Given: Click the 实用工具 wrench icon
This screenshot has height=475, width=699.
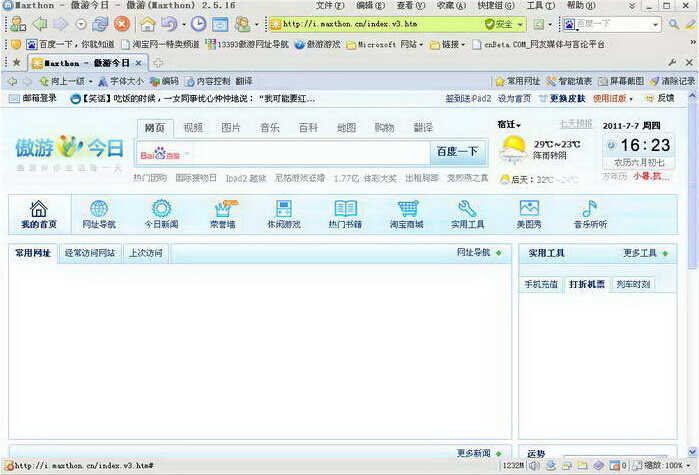Looking at the screenshot, I should (x=467, y=209).
